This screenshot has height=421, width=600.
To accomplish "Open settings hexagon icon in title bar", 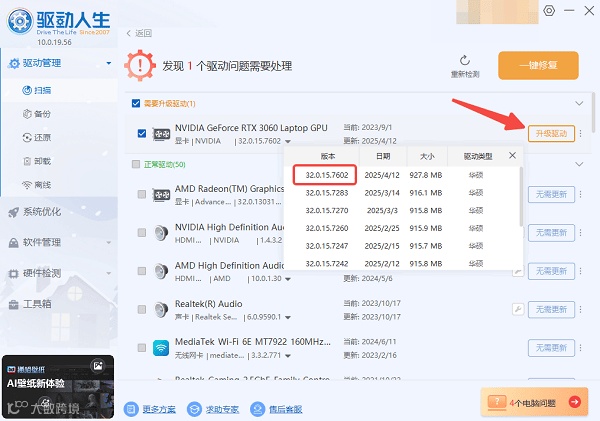I will coord(549,10).
